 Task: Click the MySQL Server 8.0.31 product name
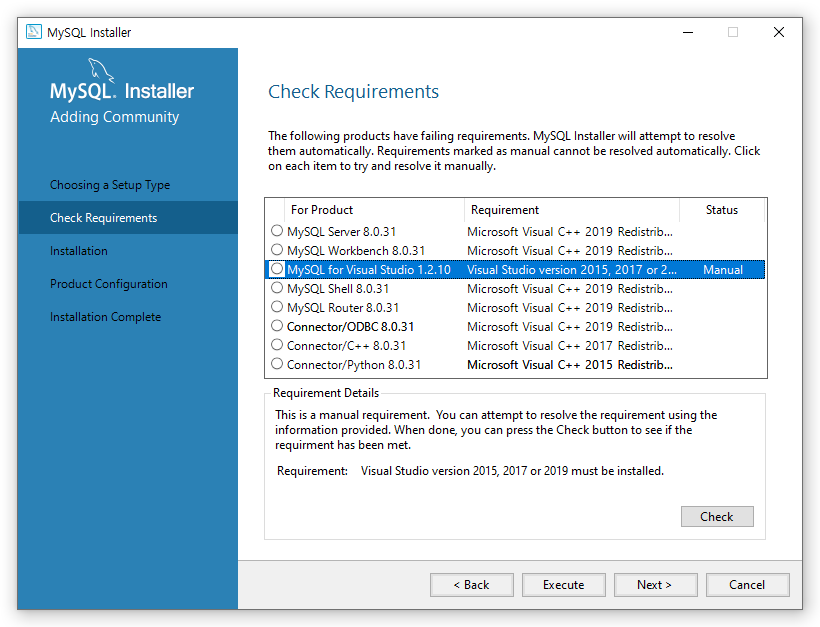click(341, 232)
